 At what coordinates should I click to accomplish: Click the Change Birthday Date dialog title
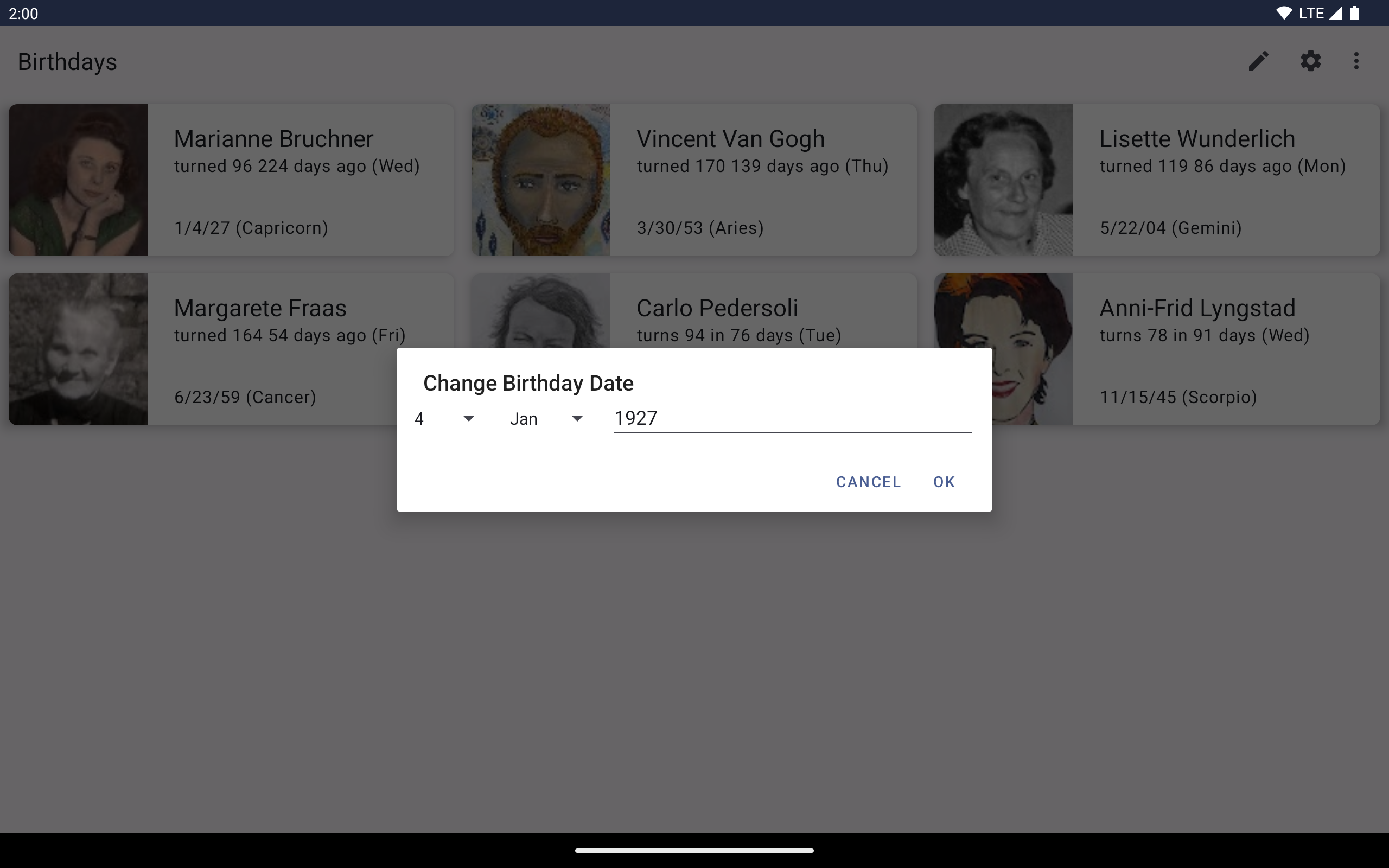tap(528, 383)
